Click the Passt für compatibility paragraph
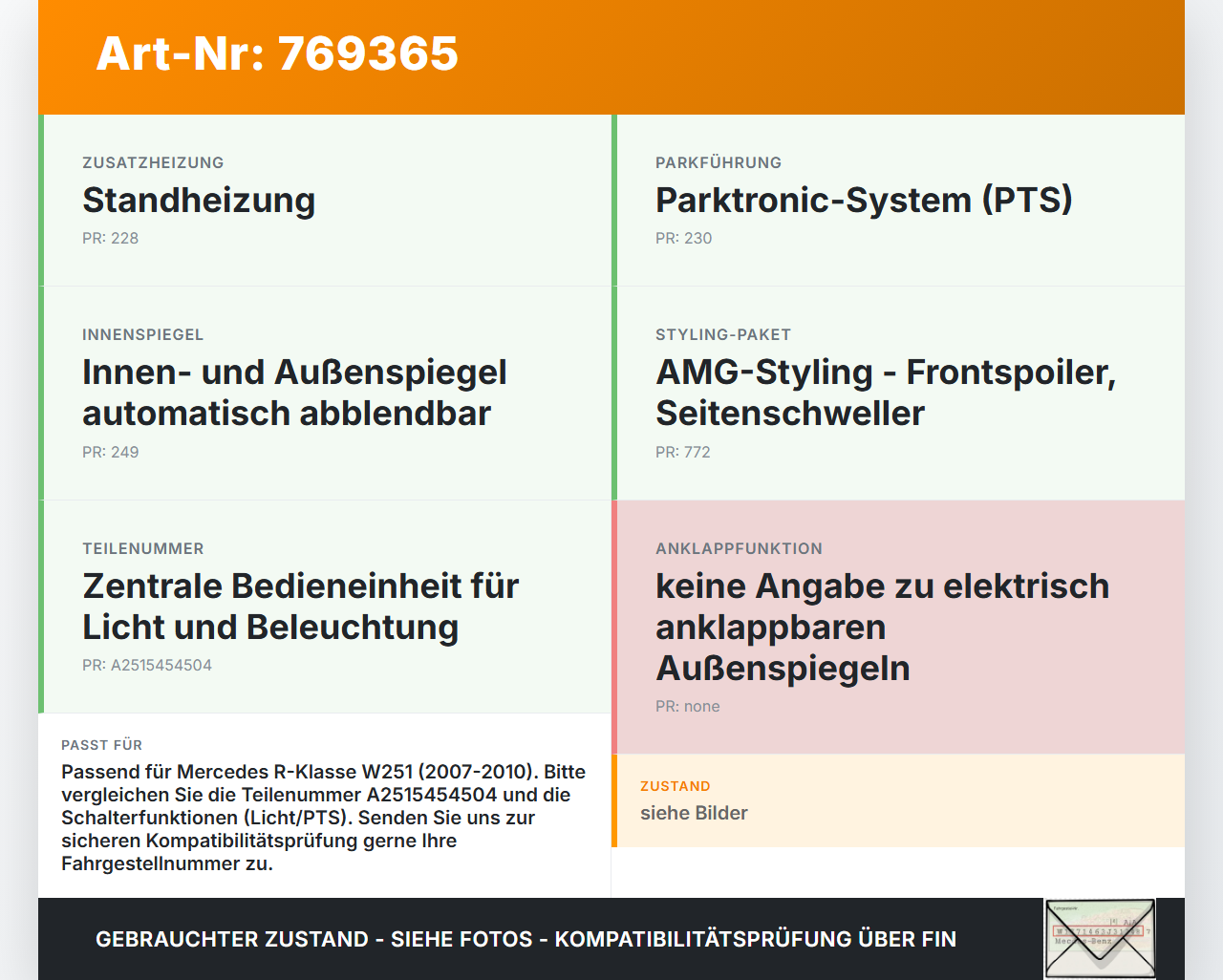This screenshot has width=1223, height=980. [x=324, y=818]
